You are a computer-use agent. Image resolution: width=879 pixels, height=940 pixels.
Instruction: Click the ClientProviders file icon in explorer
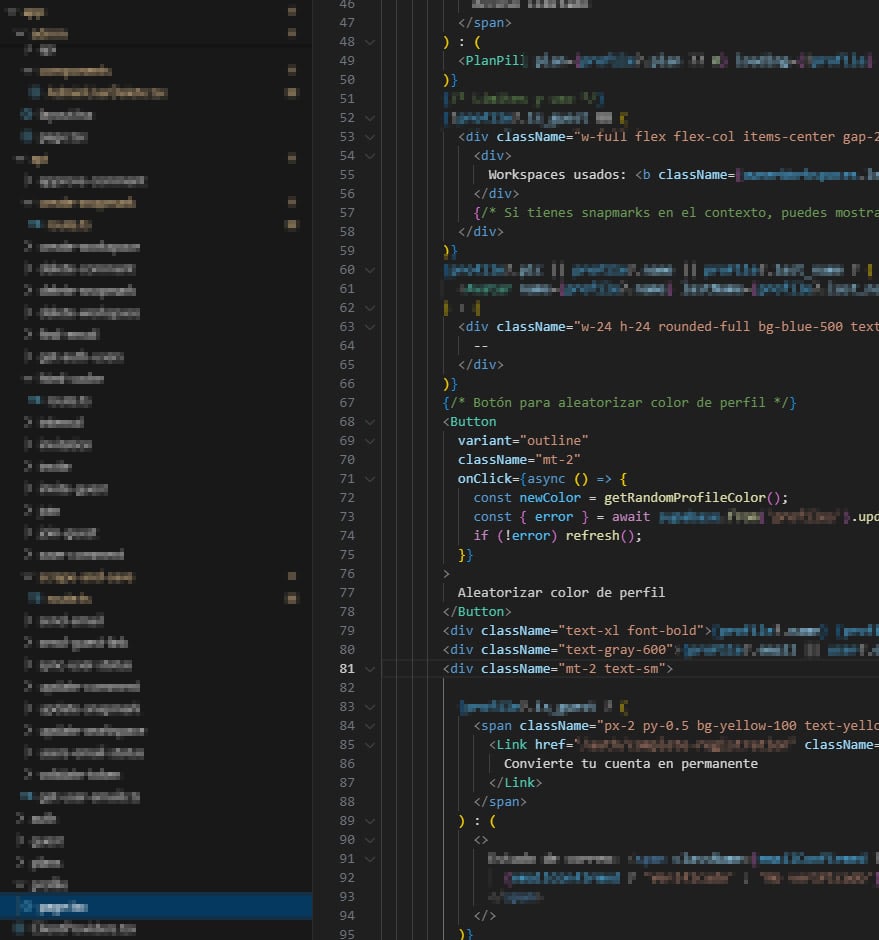point(19,929)
